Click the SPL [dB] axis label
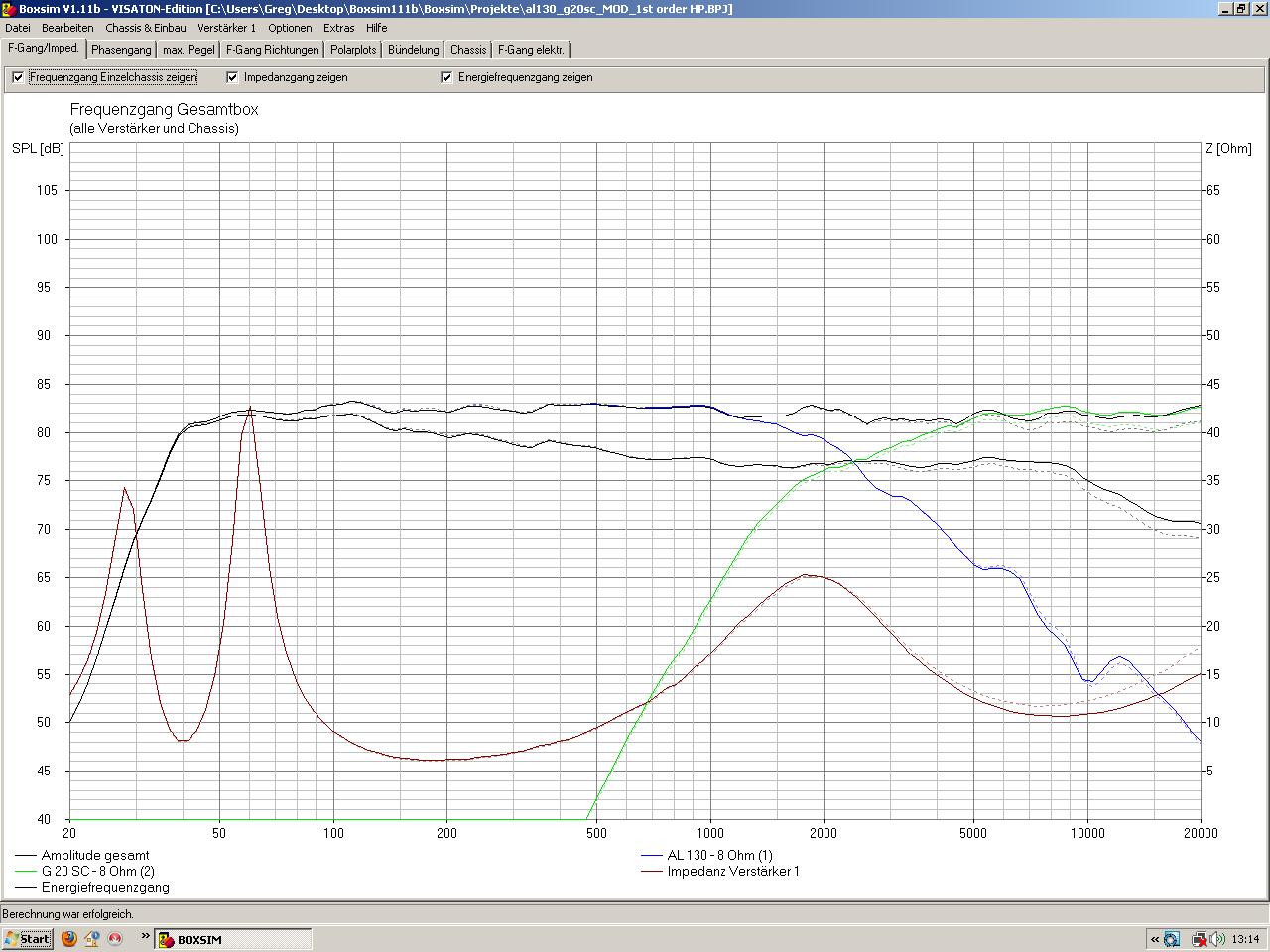This screenshot has width=1270, height=952. (38, 148)
